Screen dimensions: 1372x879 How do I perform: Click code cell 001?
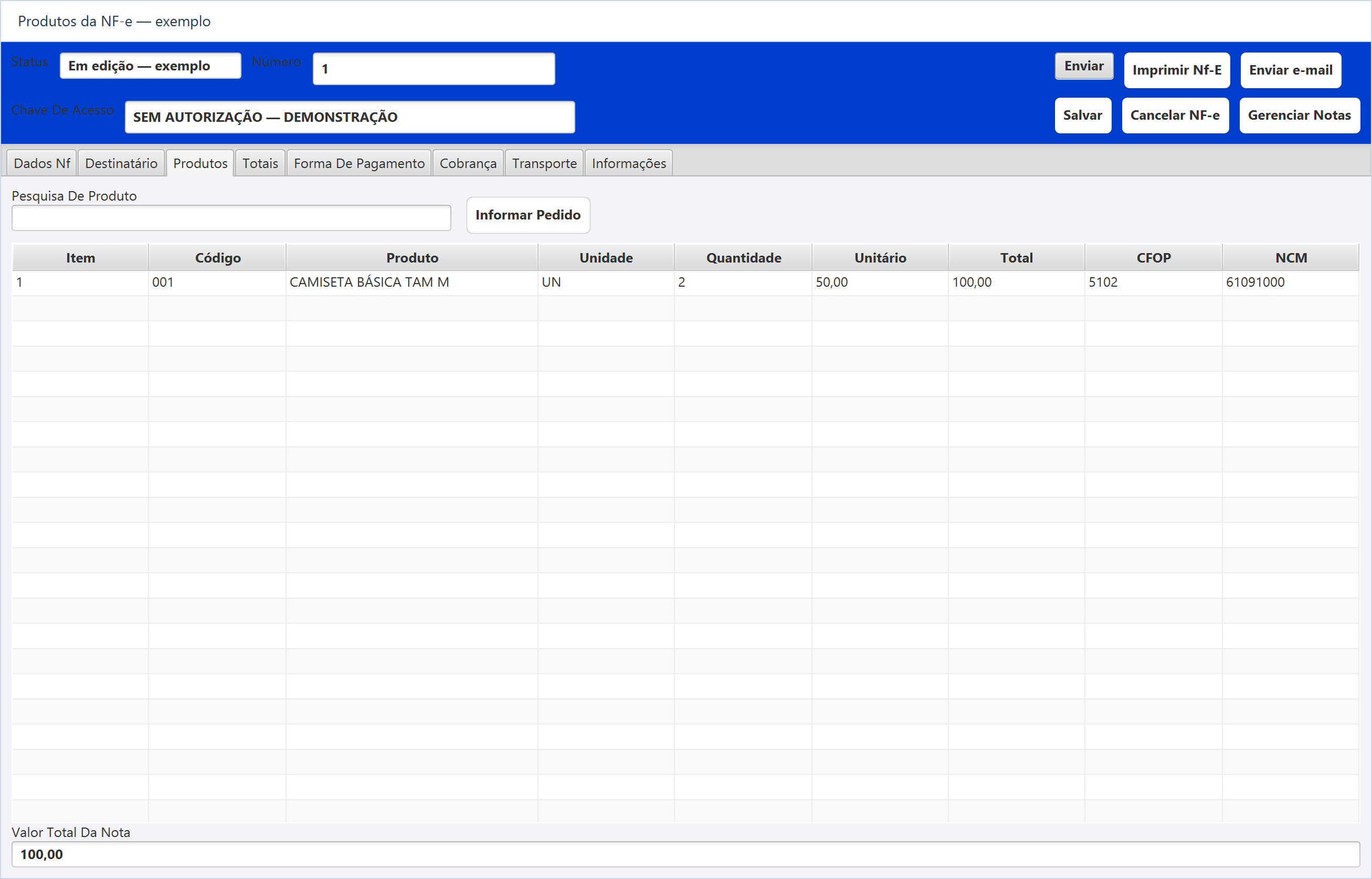click(217, 282)
